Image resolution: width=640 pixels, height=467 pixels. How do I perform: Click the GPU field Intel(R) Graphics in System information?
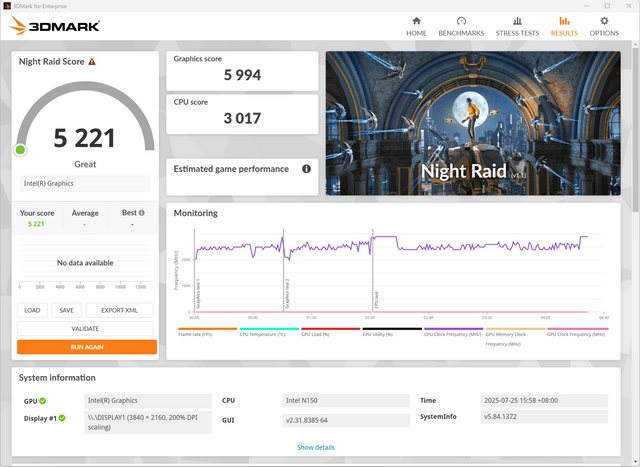tap(148, 400)
